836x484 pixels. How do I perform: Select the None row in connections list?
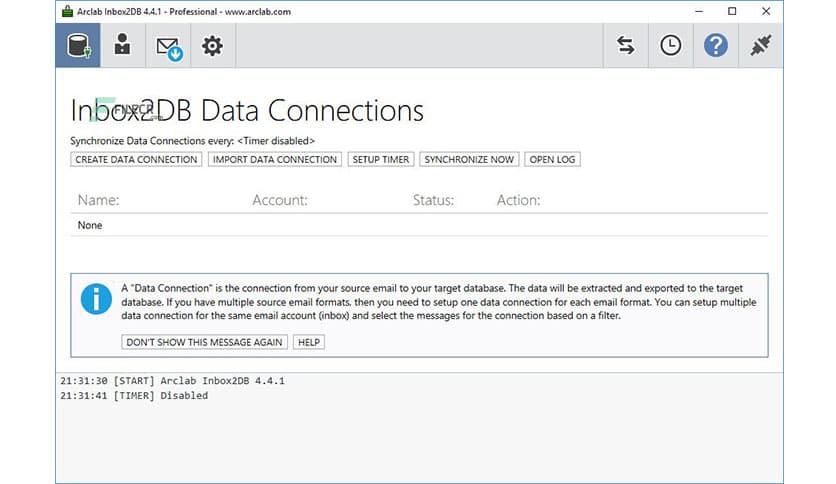tap(419, 225)
